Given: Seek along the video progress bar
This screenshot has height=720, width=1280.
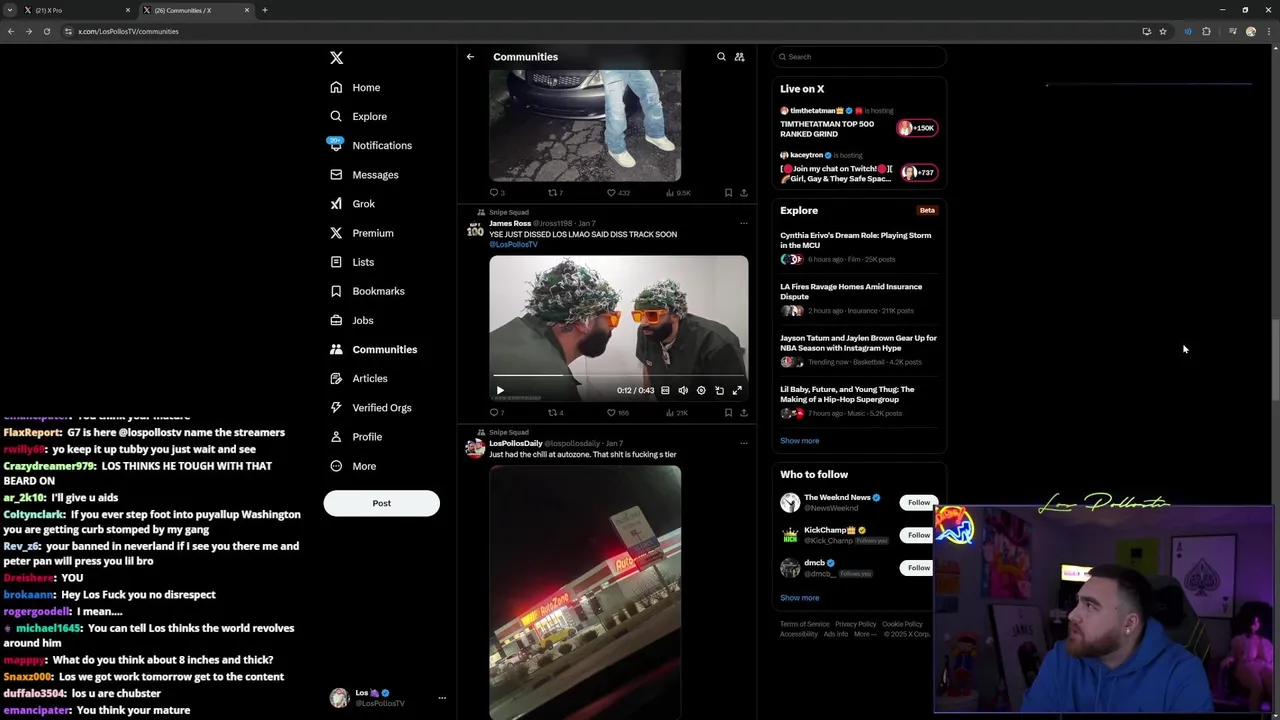Looking at the screenshot, I should (618, 376).
